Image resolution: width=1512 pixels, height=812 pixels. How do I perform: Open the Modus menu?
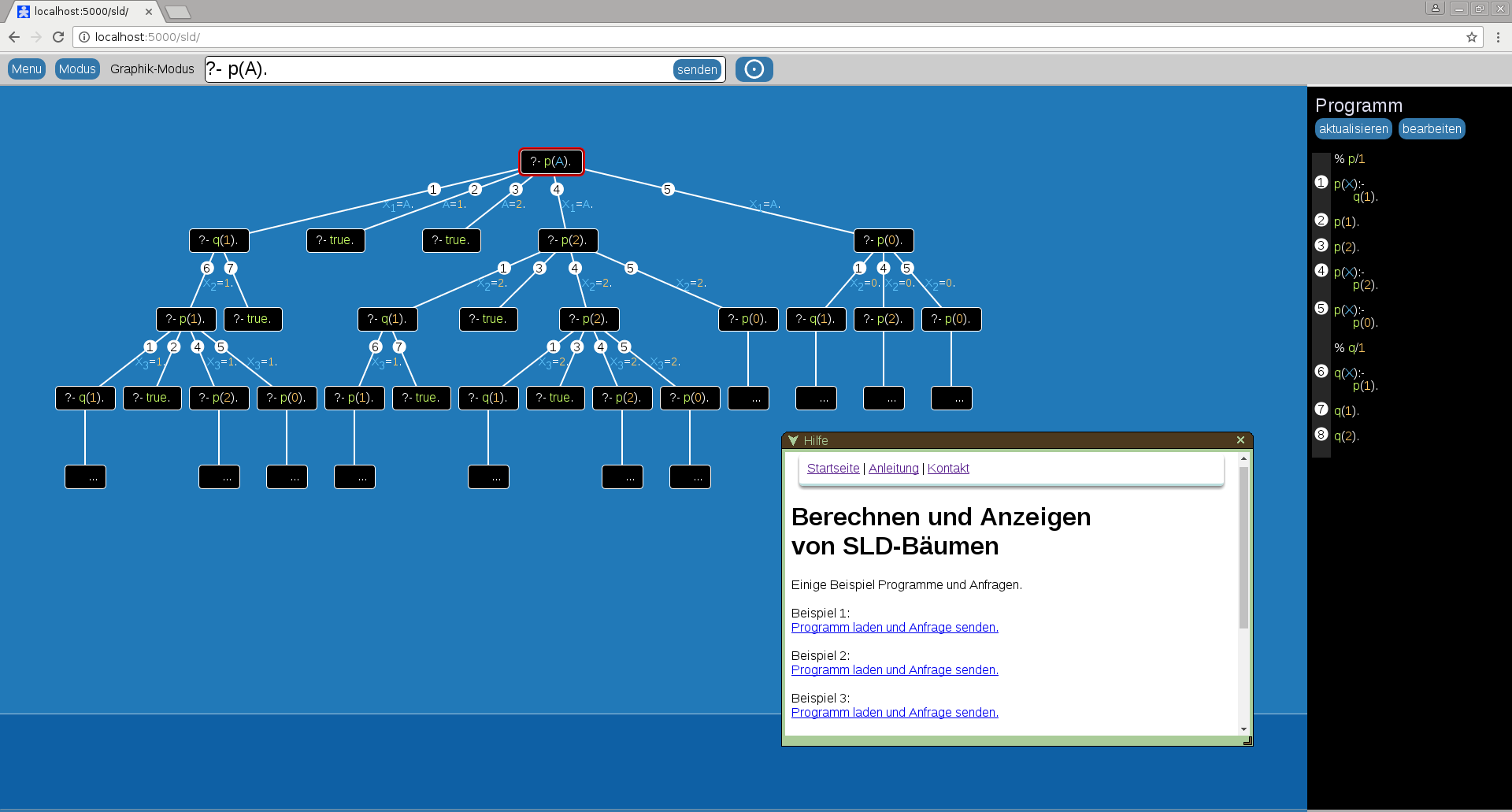[77, 69]
